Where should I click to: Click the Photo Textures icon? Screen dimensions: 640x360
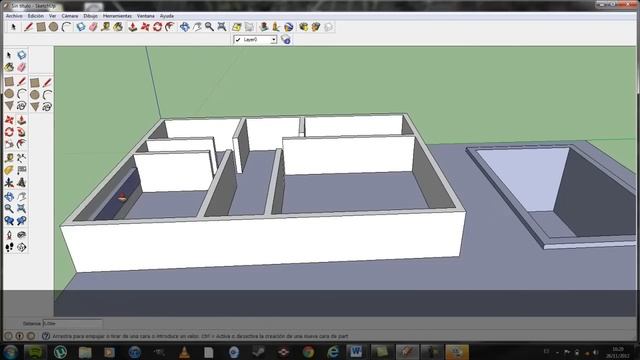(x=276, y=27)
